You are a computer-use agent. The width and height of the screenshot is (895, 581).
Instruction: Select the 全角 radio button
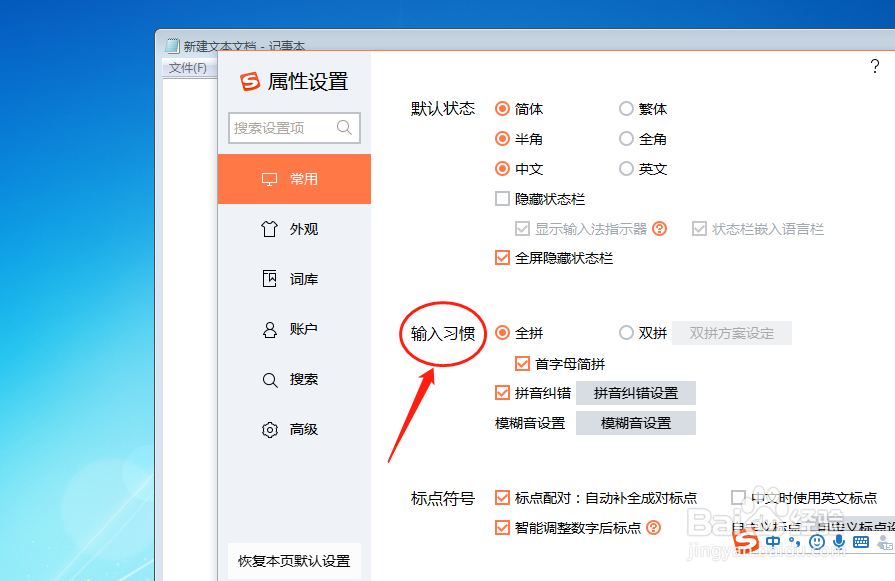626,139
